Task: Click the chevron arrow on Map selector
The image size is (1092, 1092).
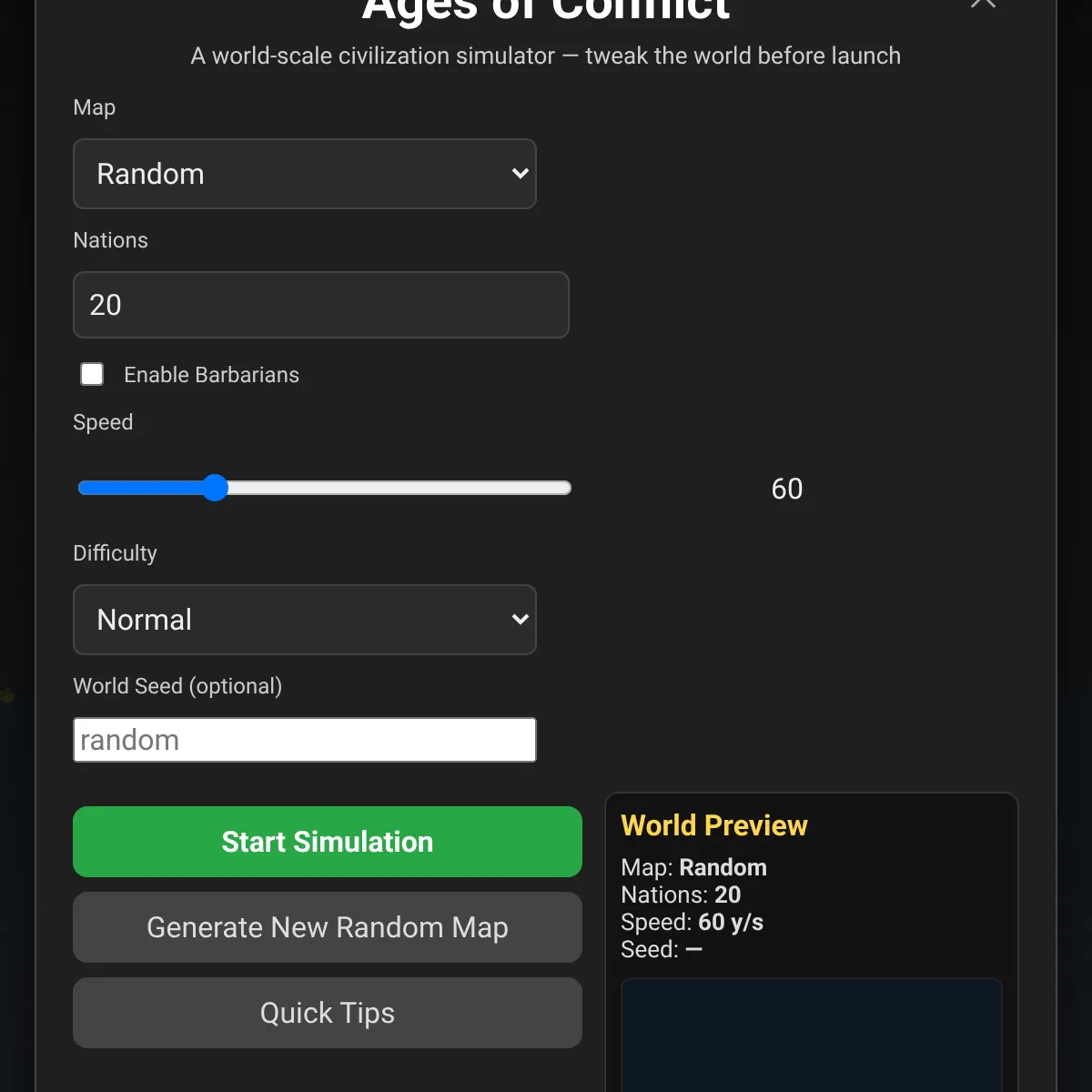Action: click(x=520, y=174)
